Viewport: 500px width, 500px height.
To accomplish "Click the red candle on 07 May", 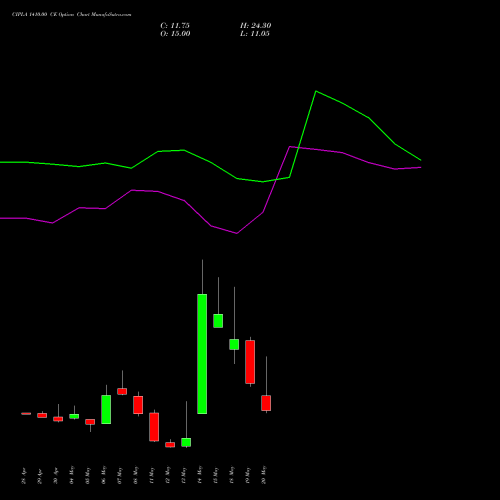I will click(x=122, y=391).
